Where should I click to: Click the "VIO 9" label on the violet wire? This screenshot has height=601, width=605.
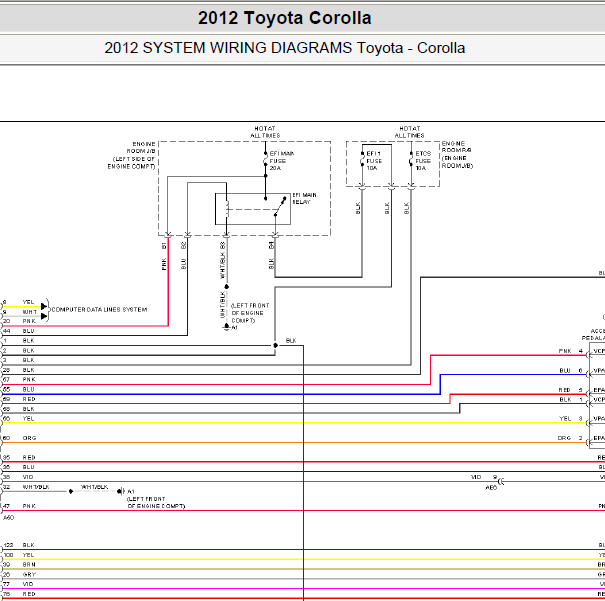[x=484, y=477]
